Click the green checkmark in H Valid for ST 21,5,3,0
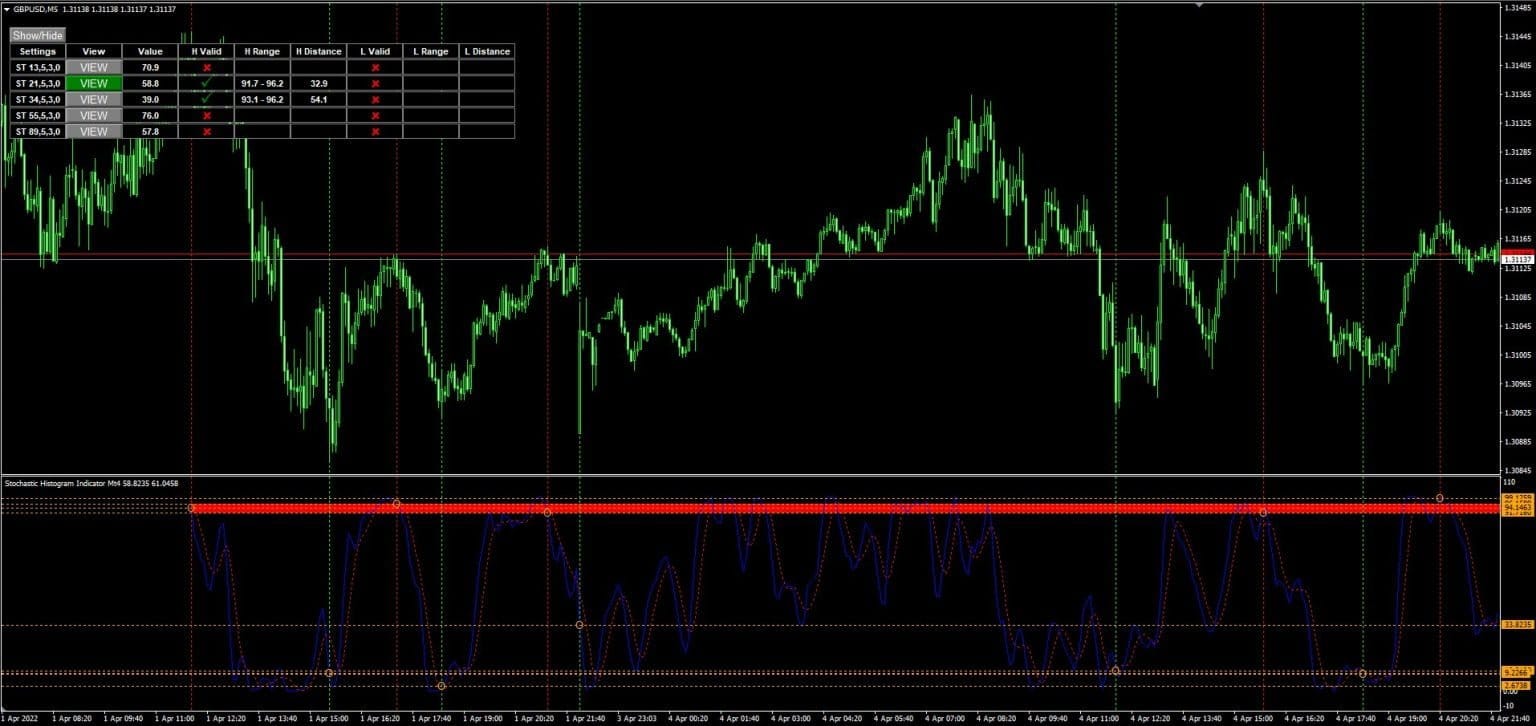1536x726 pixels. (205, 83)
